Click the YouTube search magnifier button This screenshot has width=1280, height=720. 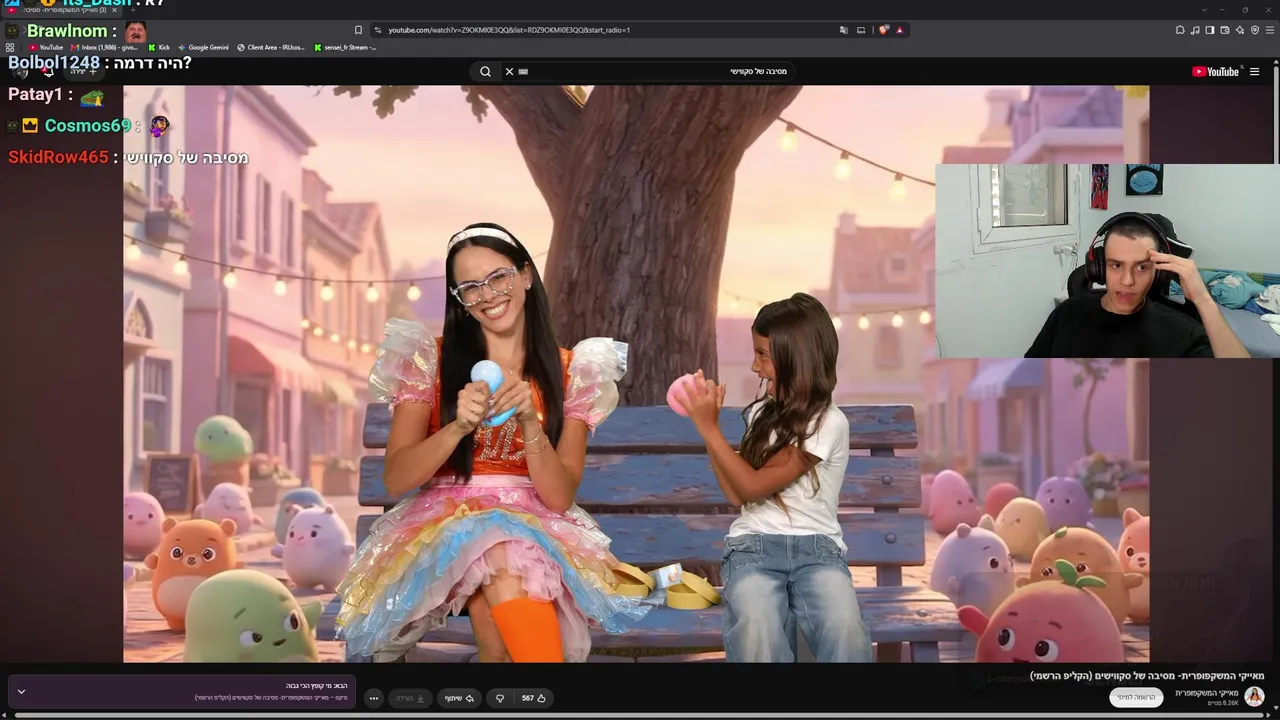pos(485,72)
